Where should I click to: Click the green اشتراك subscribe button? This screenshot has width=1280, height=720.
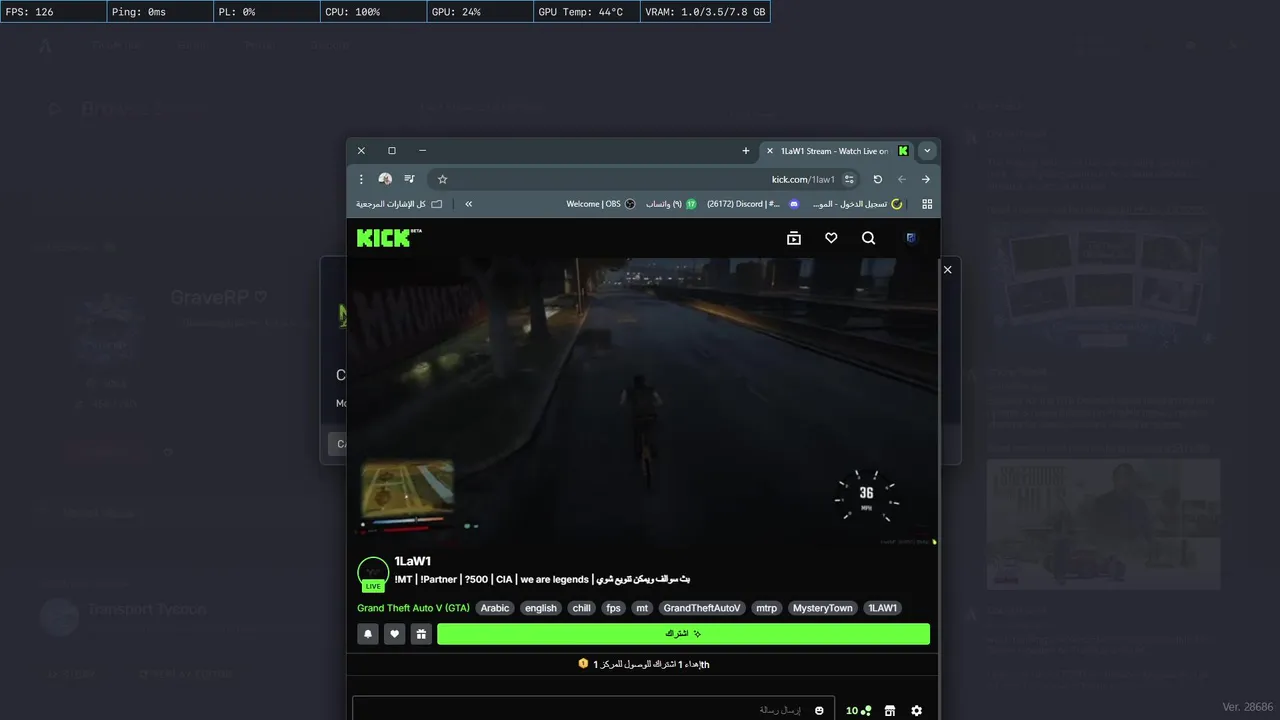pos(683,634)
